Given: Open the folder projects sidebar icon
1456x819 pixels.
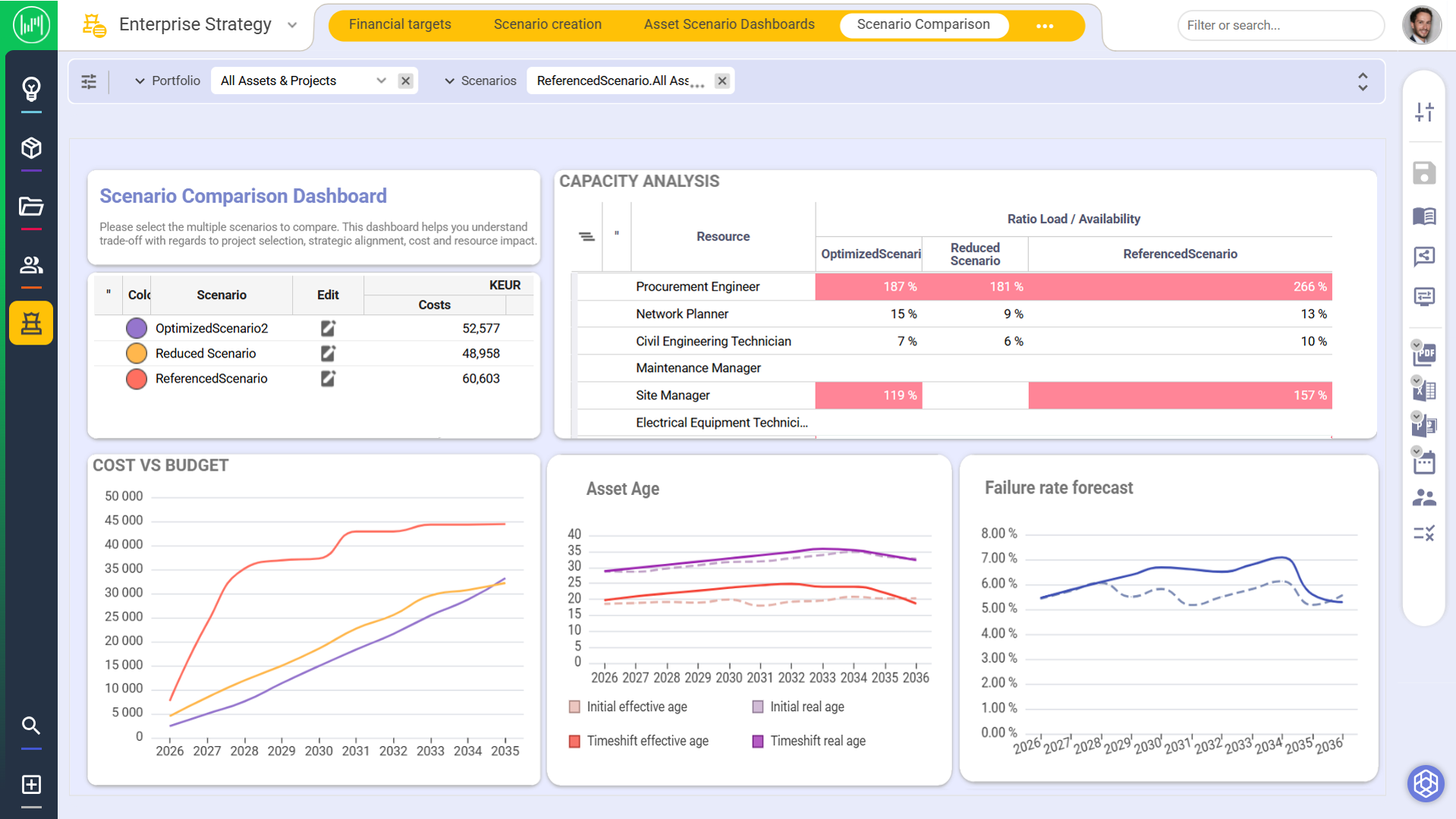Looking at the screenshot, I should [x=31, y=206].
